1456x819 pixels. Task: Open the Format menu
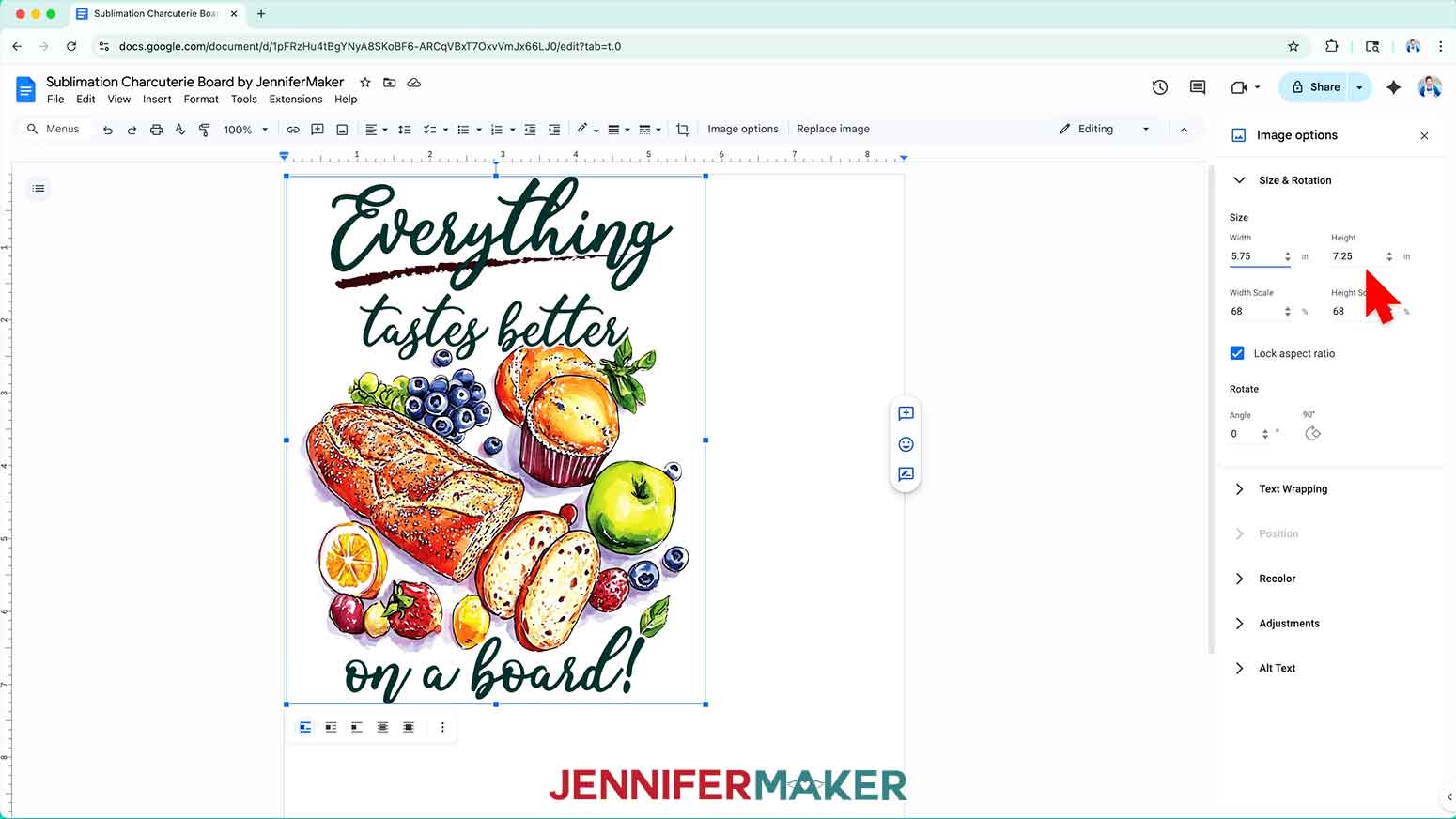(x=201, y=100)
